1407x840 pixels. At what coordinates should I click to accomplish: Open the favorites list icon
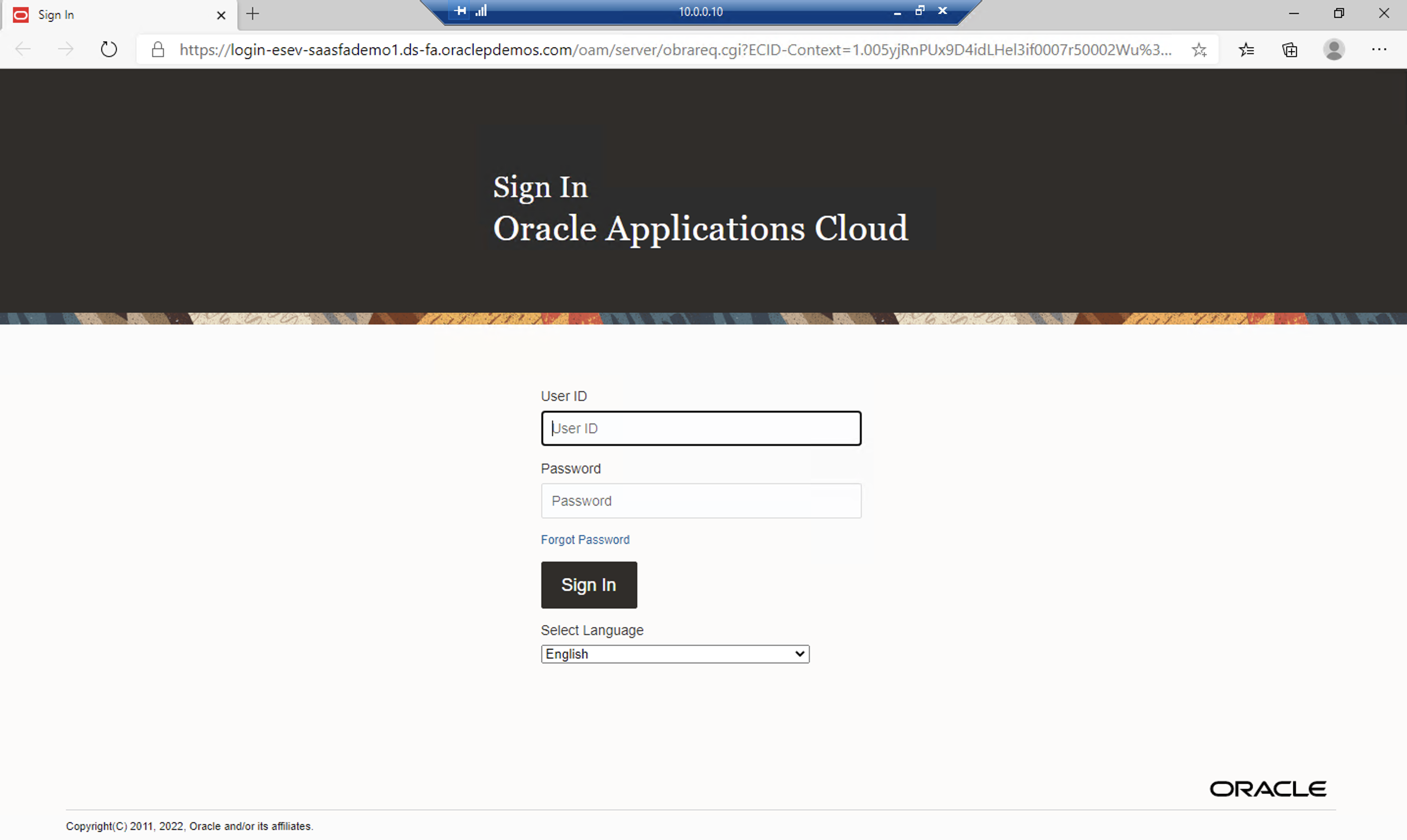click(1247, 50)
